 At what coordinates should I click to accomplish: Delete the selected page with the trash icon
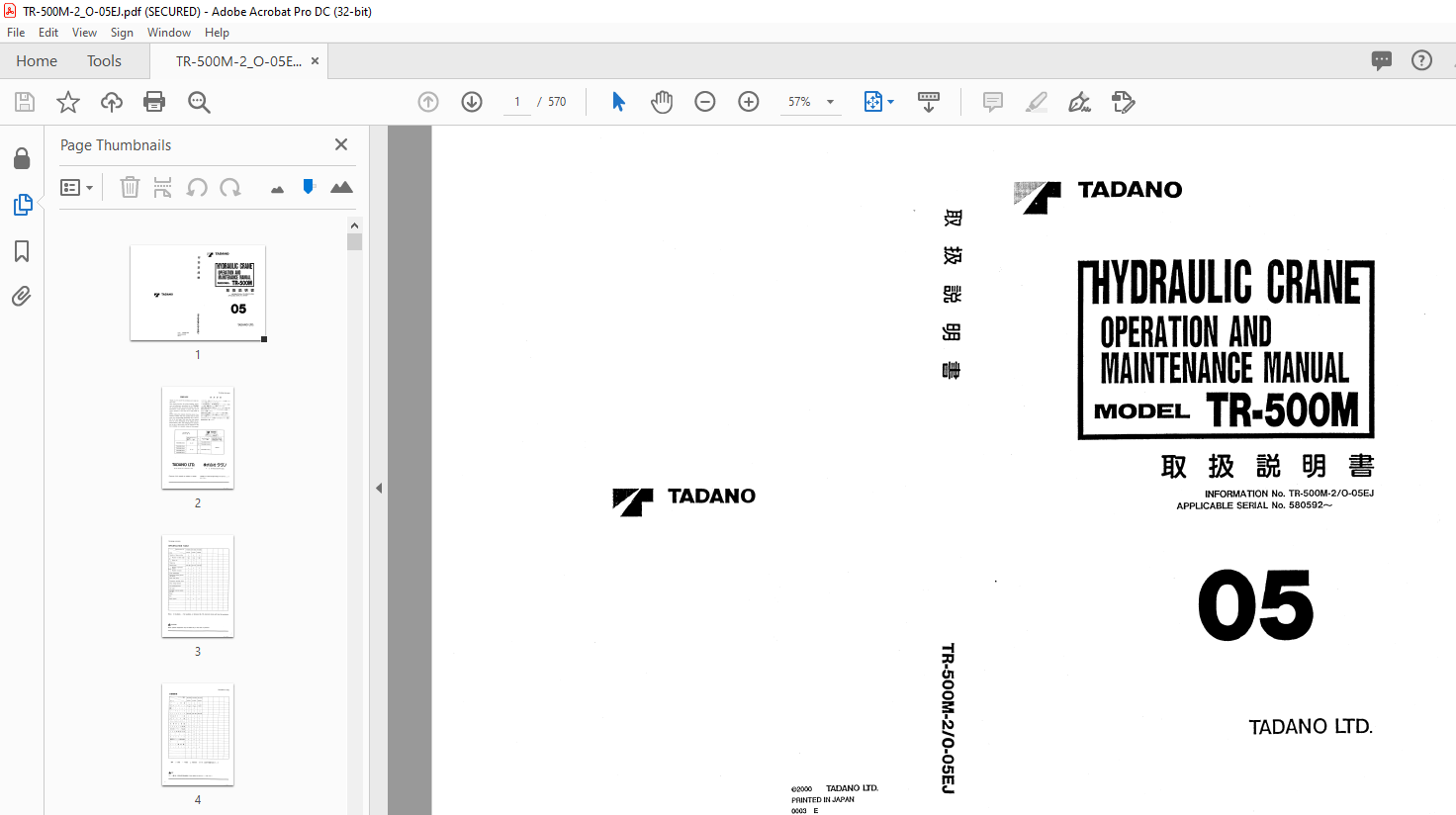(x=130, y=187)
